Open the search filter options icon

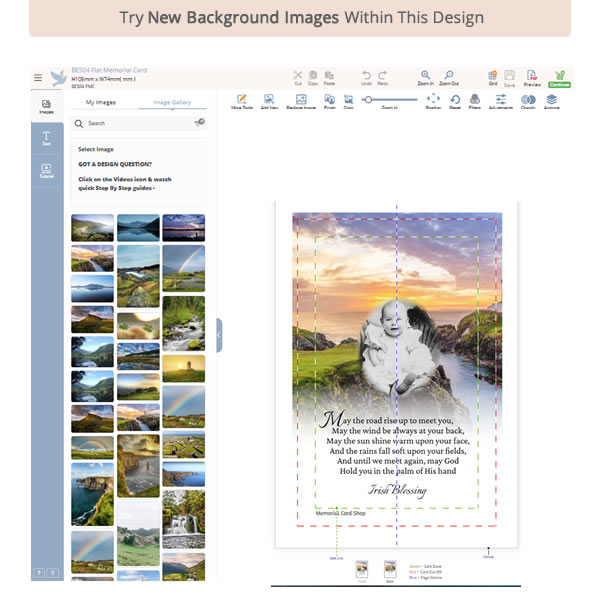click(x=199, y=122)
